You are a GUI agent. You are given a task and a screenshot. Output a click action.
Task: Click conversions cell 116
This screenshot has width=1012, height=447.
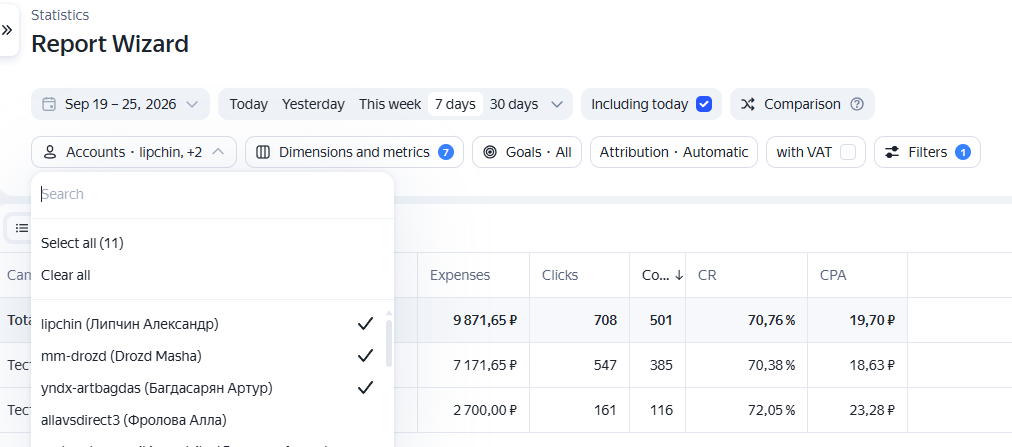pyautogui.click(x=662, y=410)
